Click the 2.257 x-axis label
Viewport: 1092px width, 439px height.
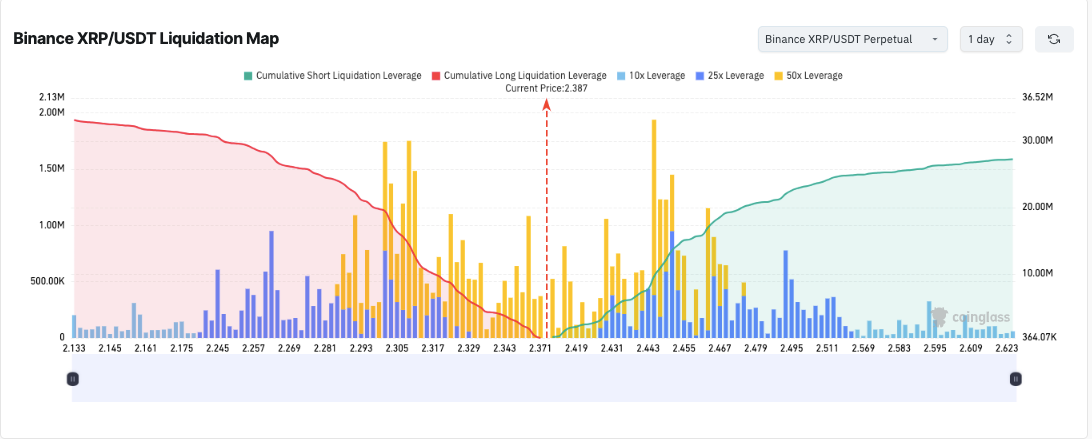pos(254,348)
